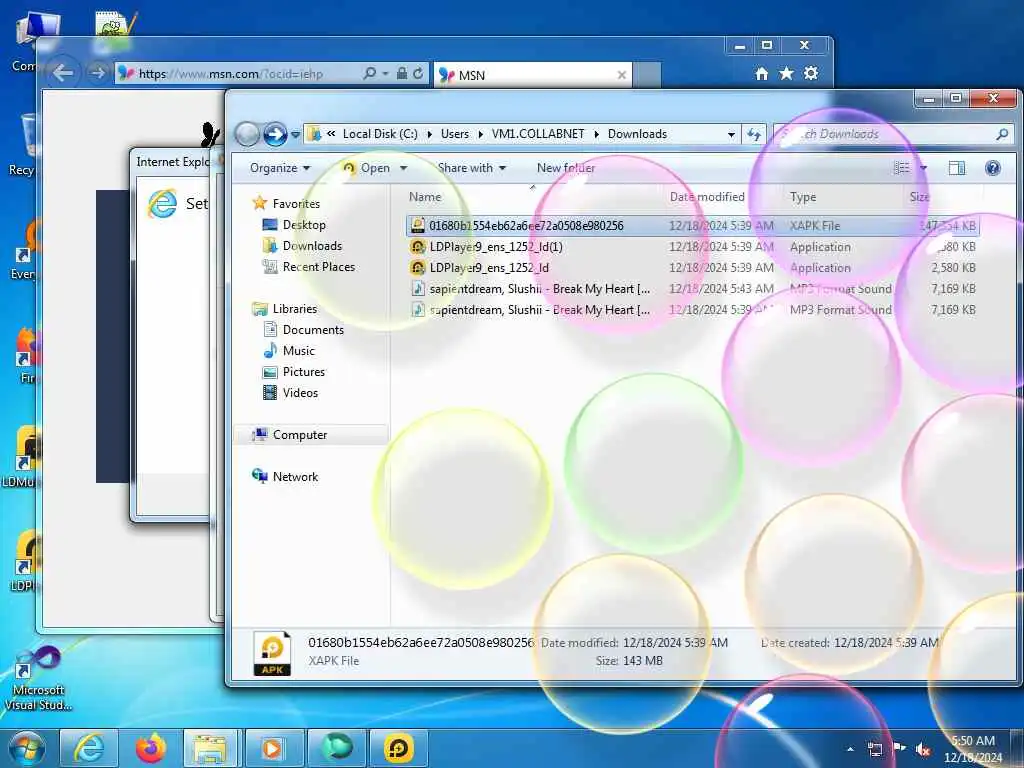Click the APK thumbnail in details pane
1024x768 pixels.
tap(272, 653)
